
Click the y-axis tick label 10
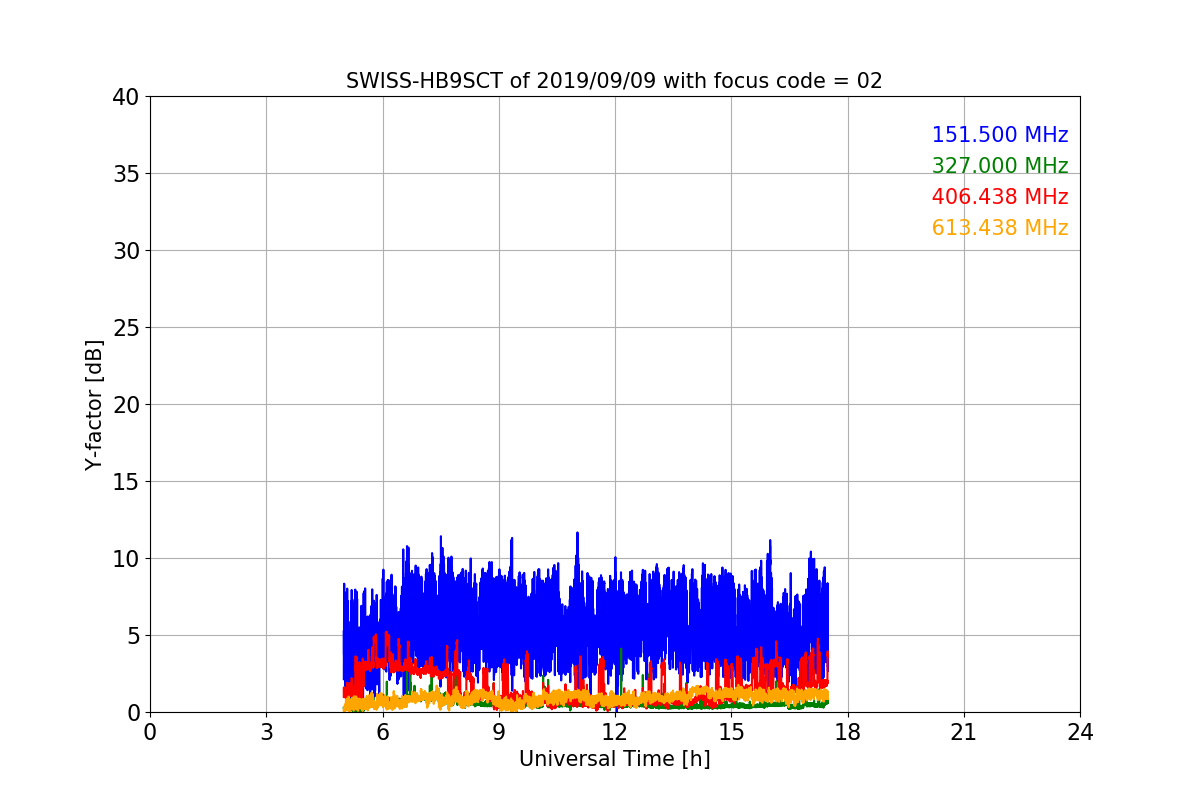tap(125, 559)
